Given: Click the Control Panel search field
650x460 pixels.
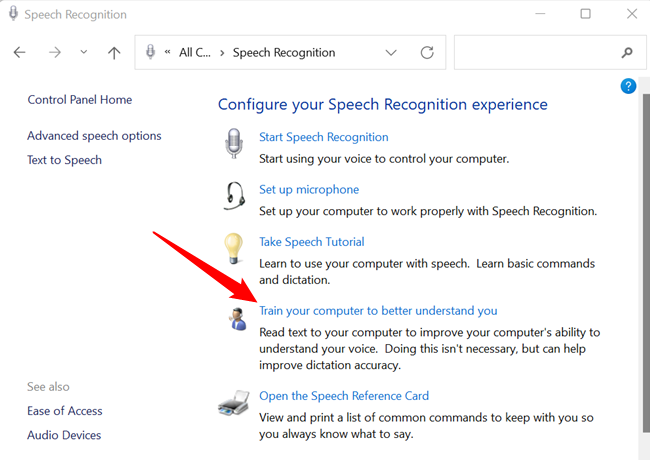Looking at the screenshot, I should click(535, 53).
